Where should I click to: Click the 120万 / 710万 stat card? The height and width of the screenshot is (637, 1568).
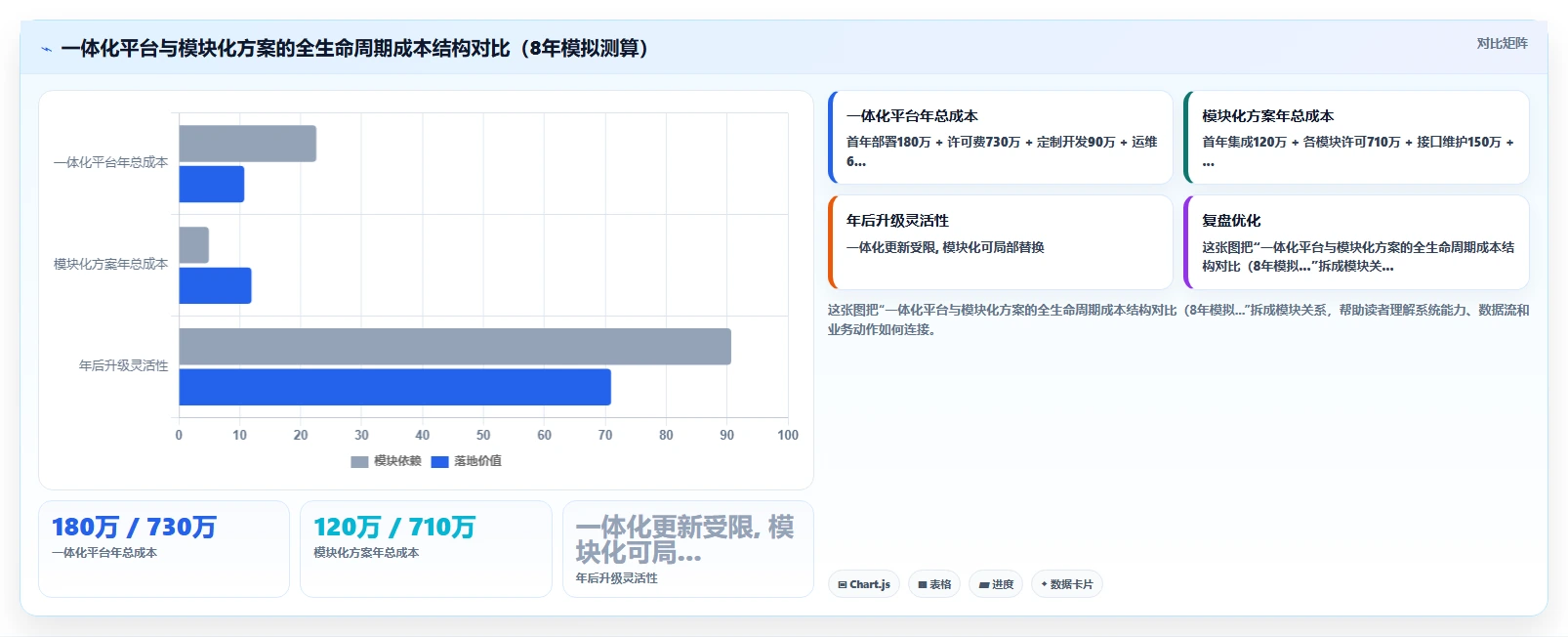[426, 549]
